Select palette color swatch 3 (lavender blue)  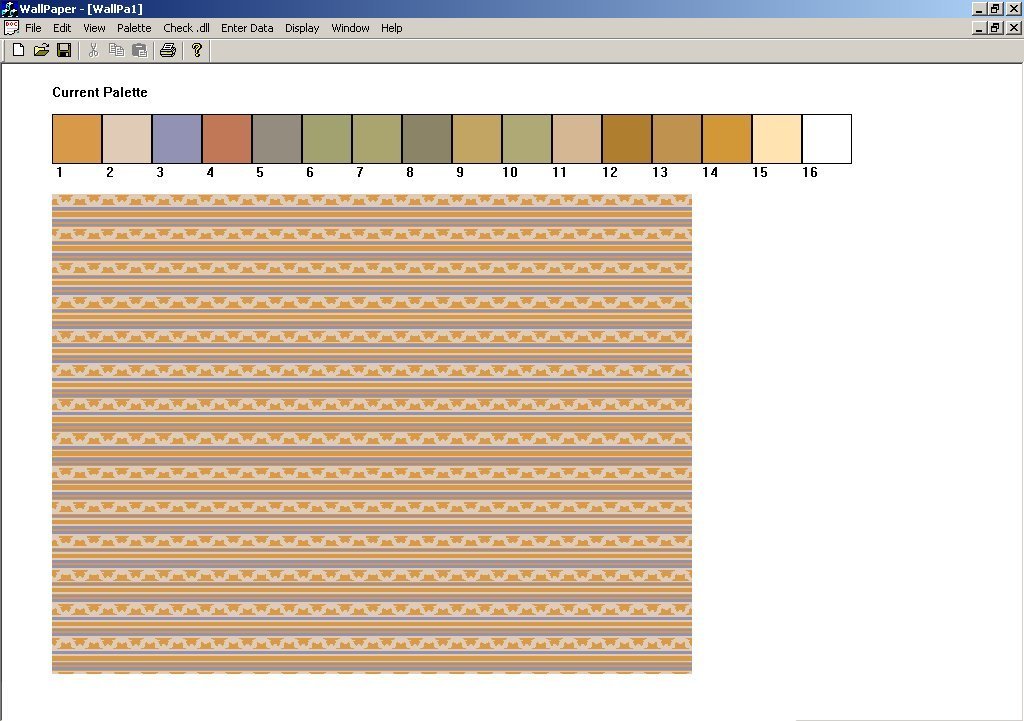pyautogui.click(x=177, y=139)
